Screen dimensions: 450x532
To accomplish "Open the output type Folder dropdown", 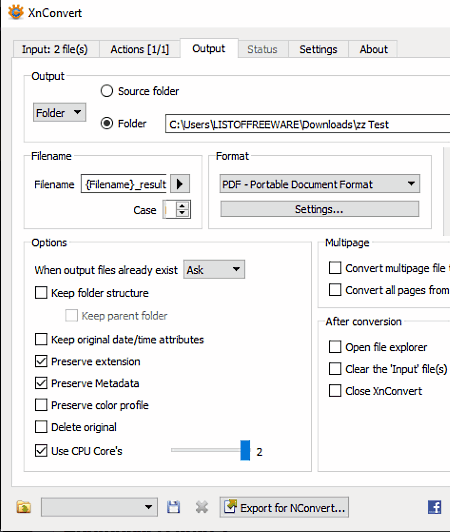I will click(x=59, y=112).
